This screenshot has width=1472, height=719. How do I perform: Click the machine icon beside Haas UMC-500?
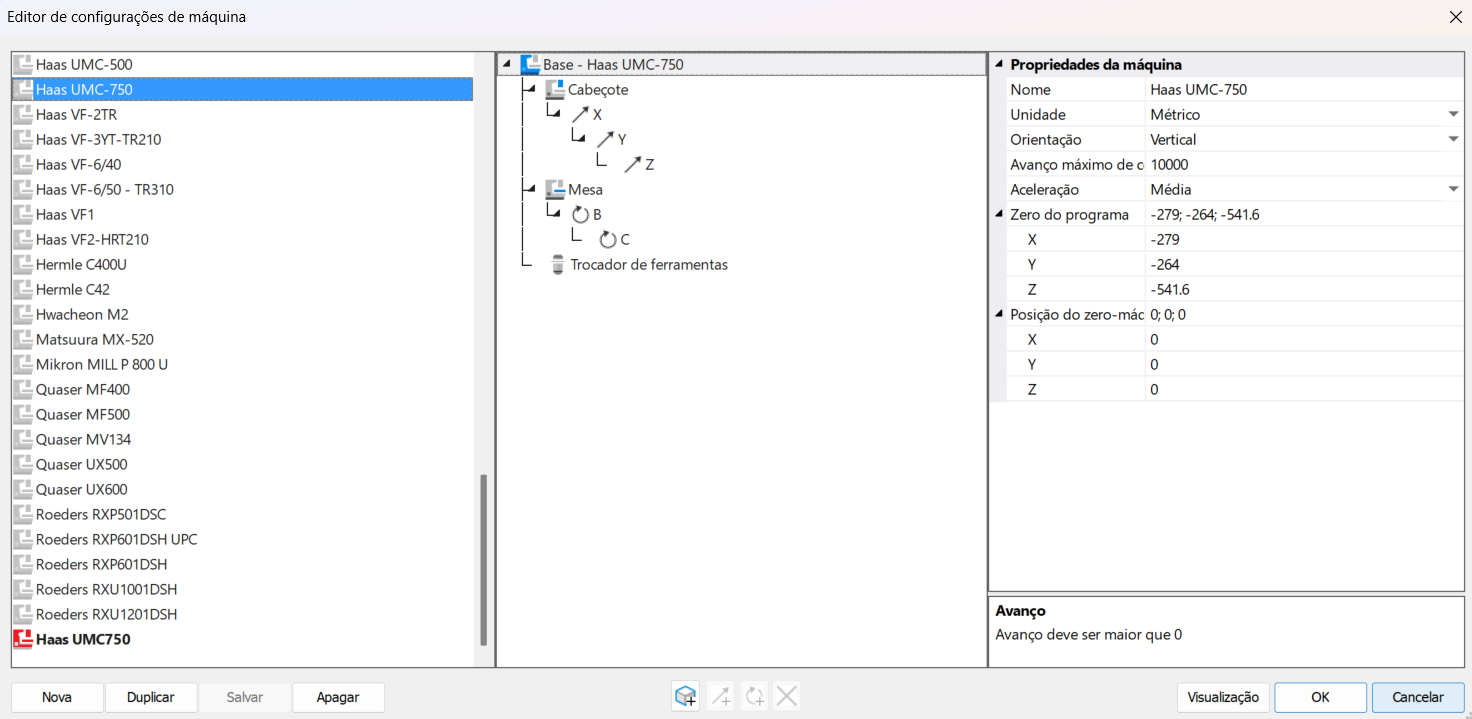click(23, 64)
